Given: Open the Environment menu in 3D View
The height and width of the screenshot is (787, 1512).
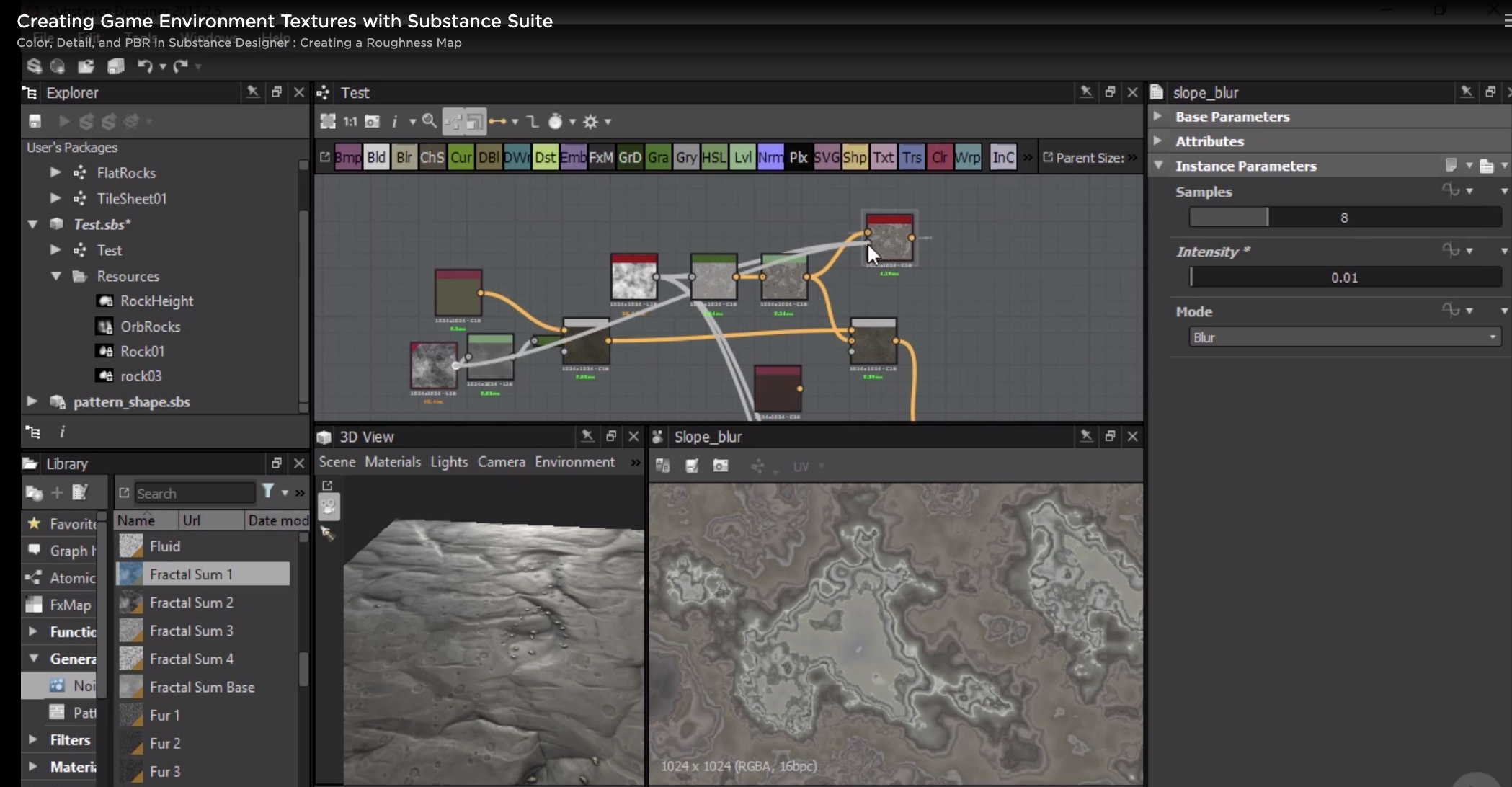Looking at the screenshot, I should [574, 462].
